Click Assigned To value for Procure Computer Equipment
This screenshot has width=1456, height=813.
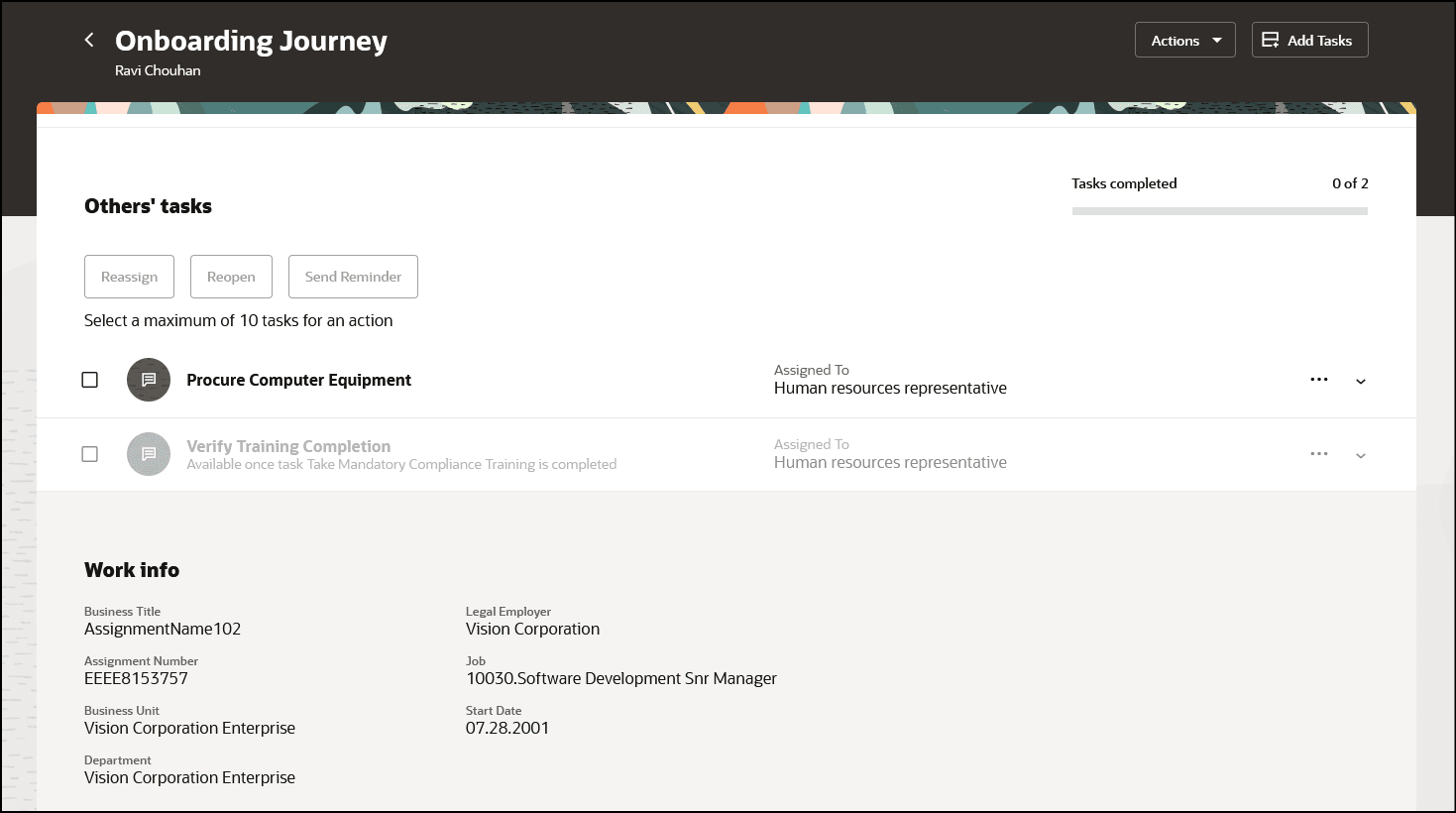[890, 388]
